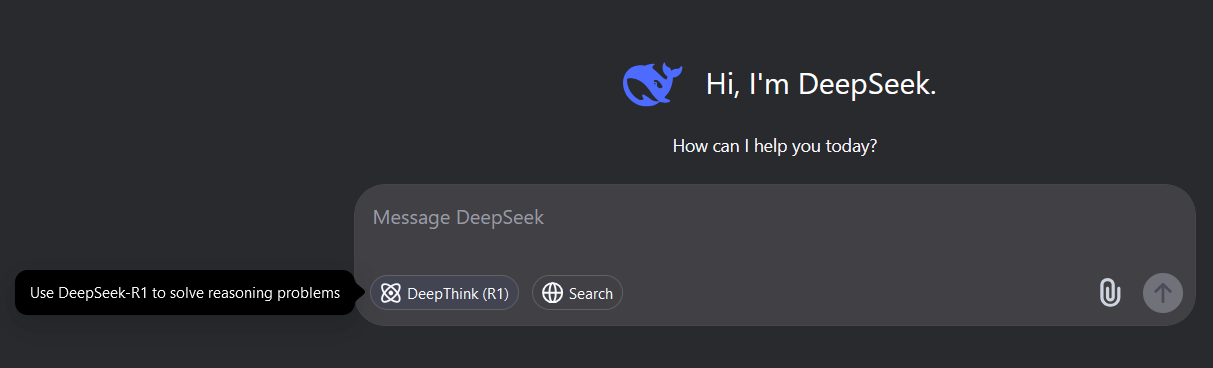The height and width of the screenshot is (368, 1213).
Task: Select the "DeepThink (R1)" label text
Action: coord(458,294)
